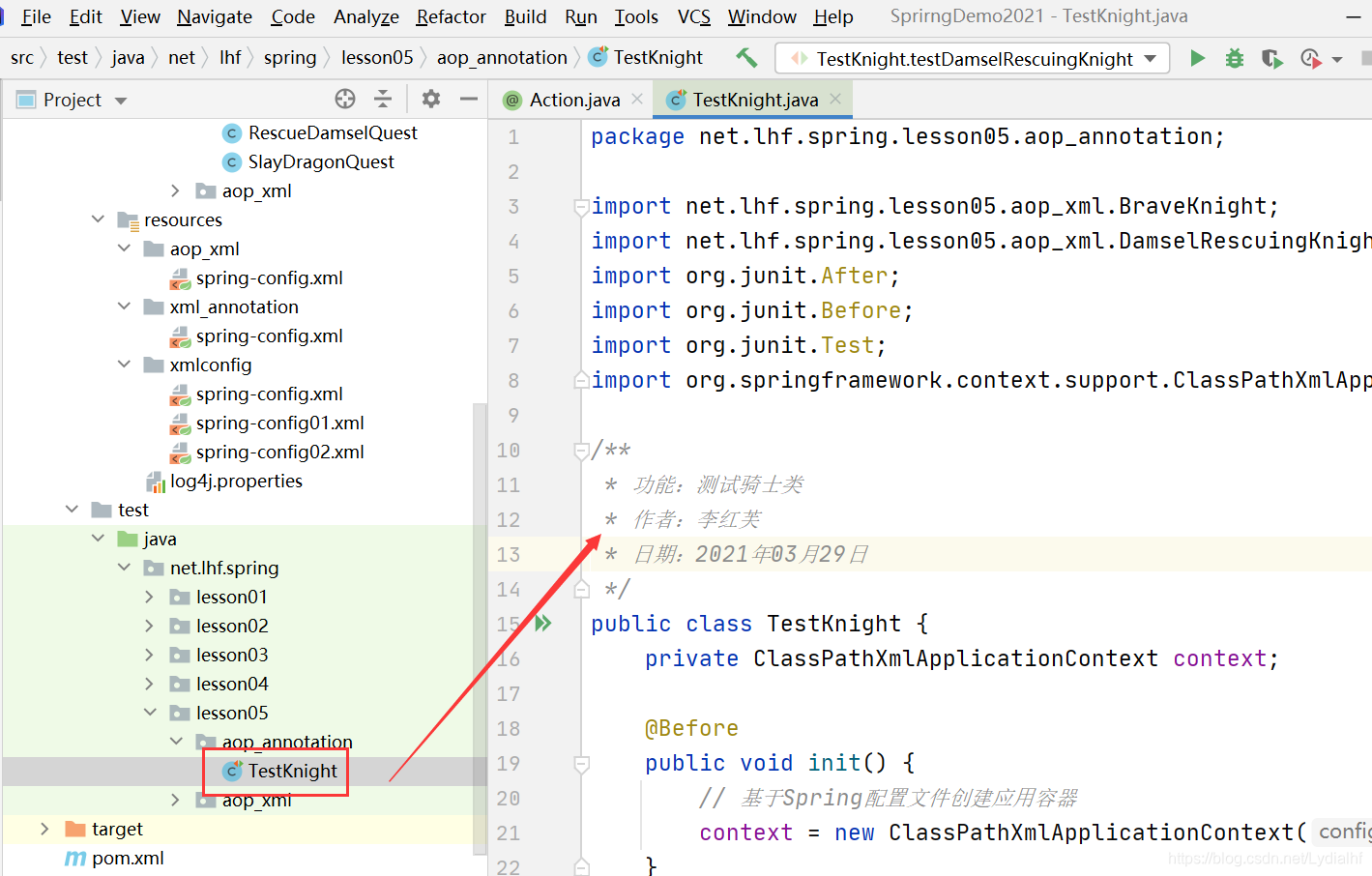The image size is (1372, 876).
Task: Open dropdown arrow beside profiler icon
Action: pos(1337,60)
